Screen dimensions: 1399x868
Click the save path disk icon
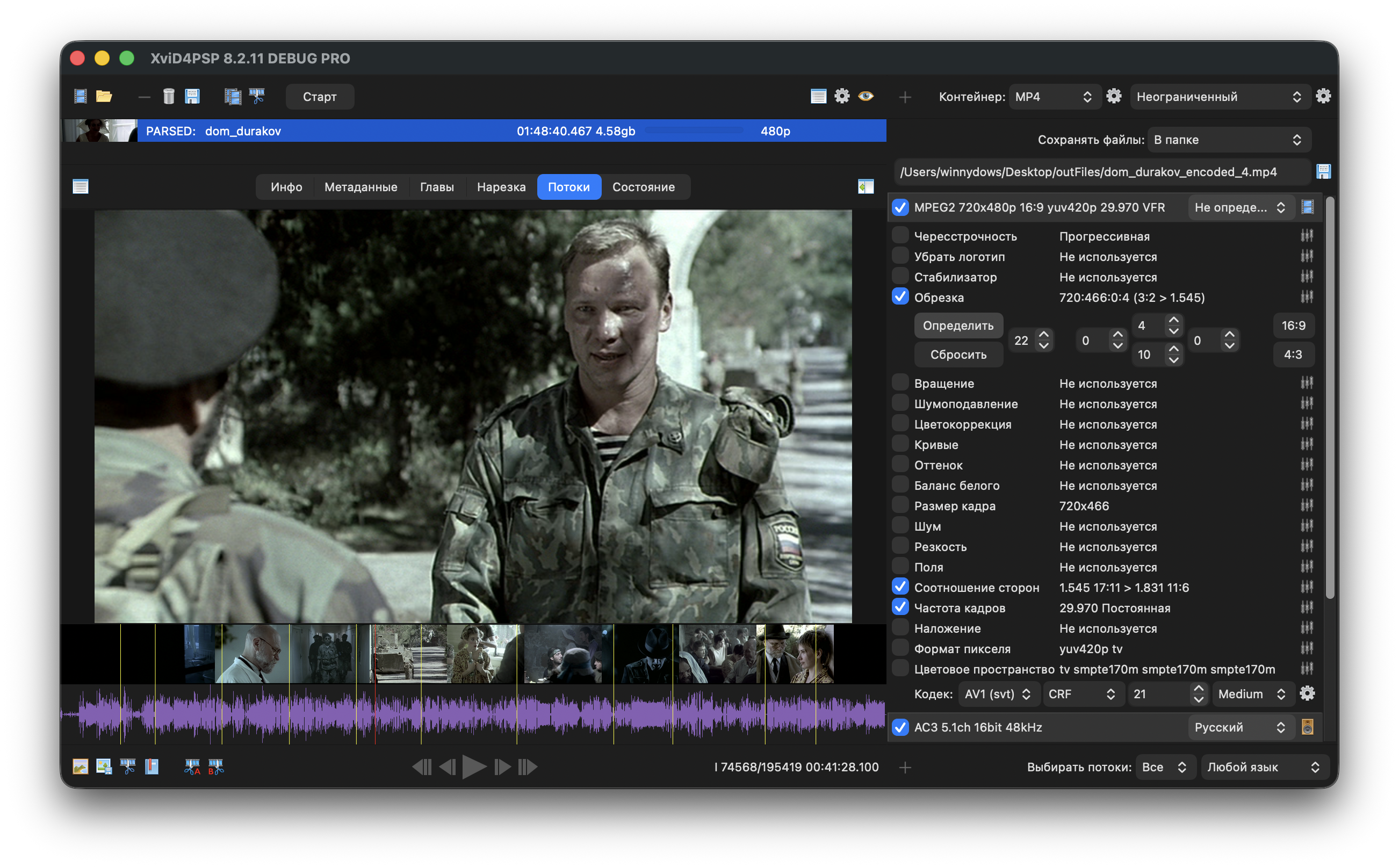pos(1323,171)
